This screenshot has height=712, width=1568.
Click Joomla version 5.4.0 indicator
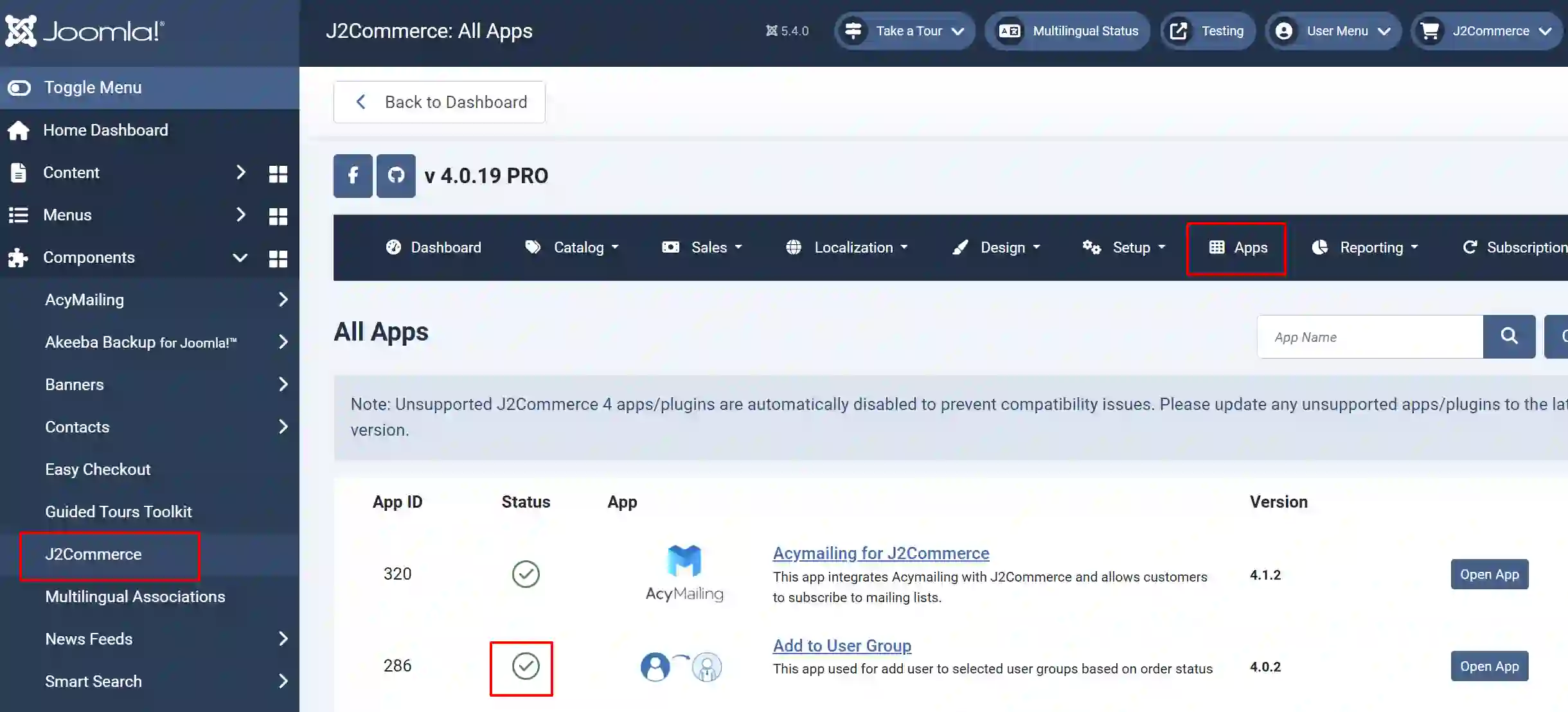[787, 31]
